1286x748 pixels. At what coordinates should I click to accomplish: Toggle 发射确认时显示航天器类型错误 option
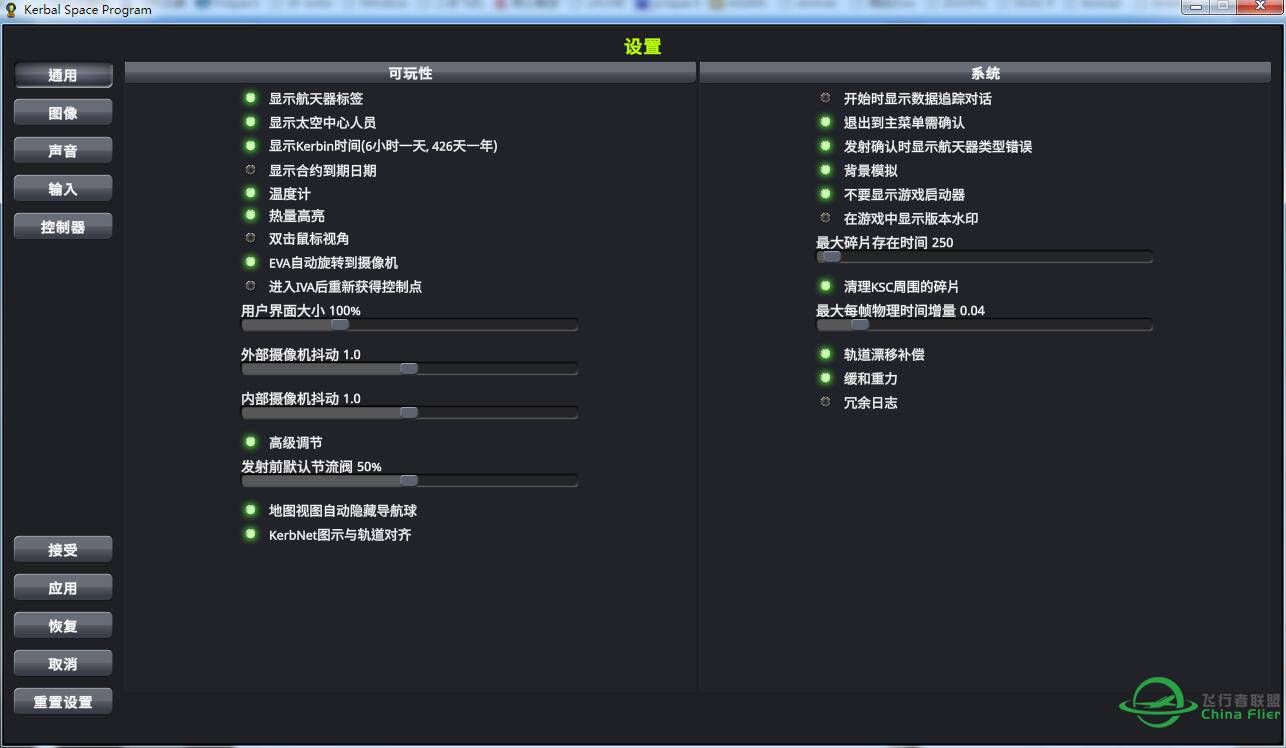(x=825, y=146)
